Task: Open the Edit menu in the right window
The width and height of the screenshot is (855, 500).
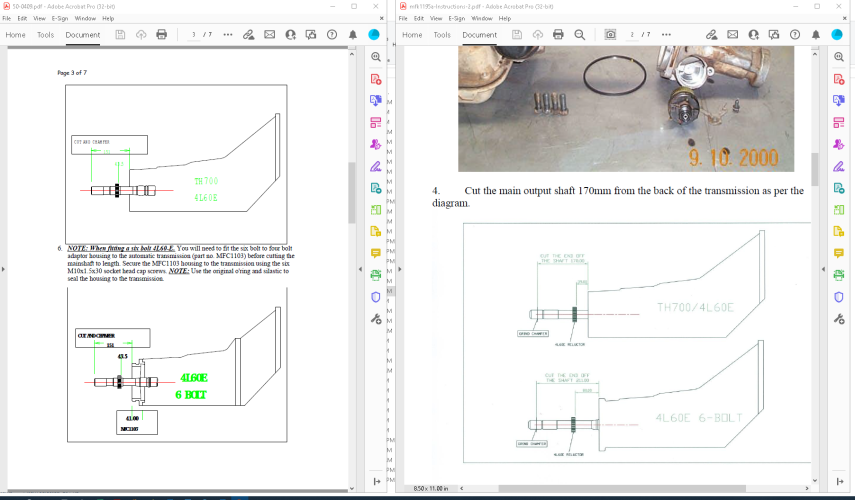Action: coord(418,19)
